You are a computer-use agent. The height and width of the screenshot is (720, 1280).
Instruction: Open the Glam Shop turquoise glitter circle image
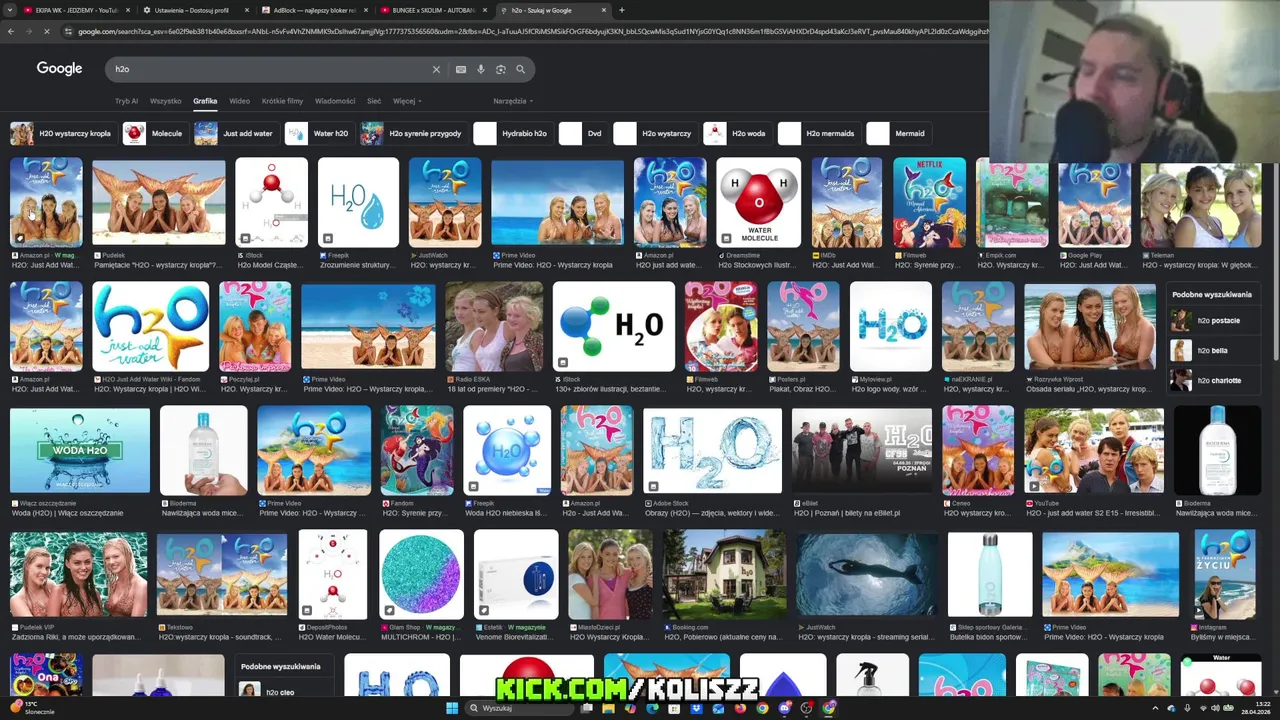point(421,574)
